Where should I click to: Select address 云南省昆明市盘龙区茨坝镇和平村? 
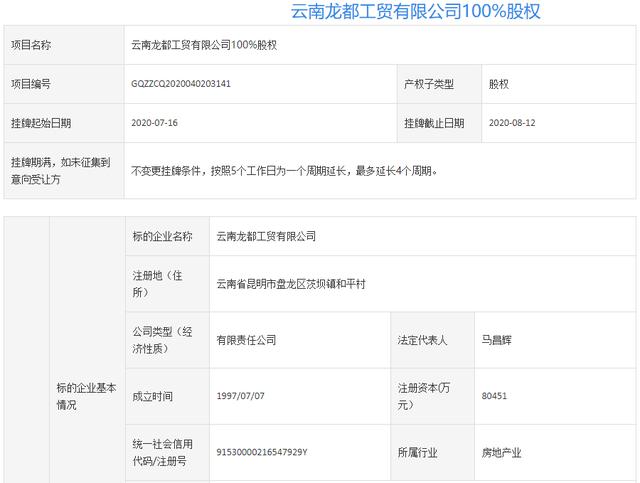click(x=291, y=284)
